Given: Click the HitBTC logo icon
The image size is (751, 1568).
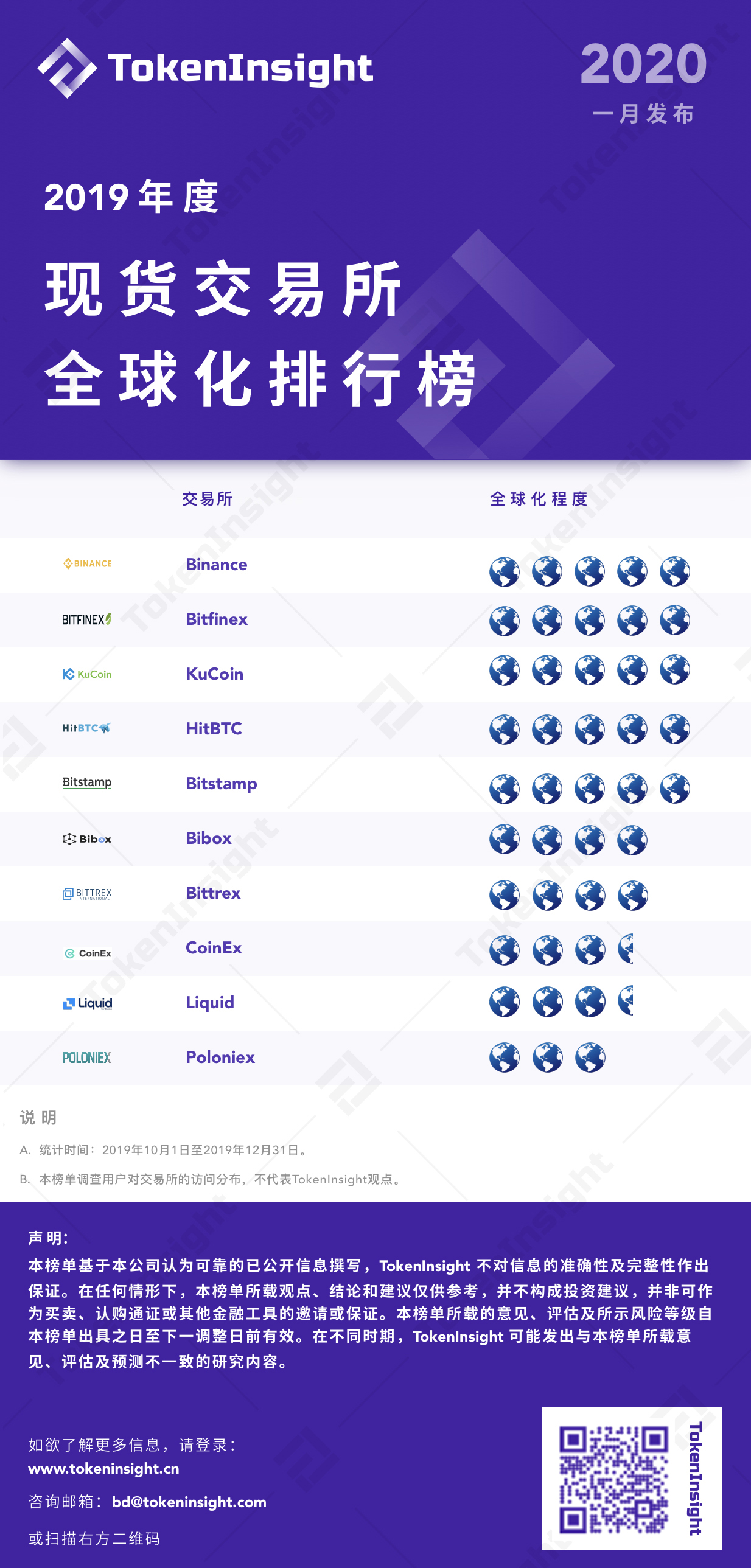Looking at the screenshot, I should click(x=87, y=728).
